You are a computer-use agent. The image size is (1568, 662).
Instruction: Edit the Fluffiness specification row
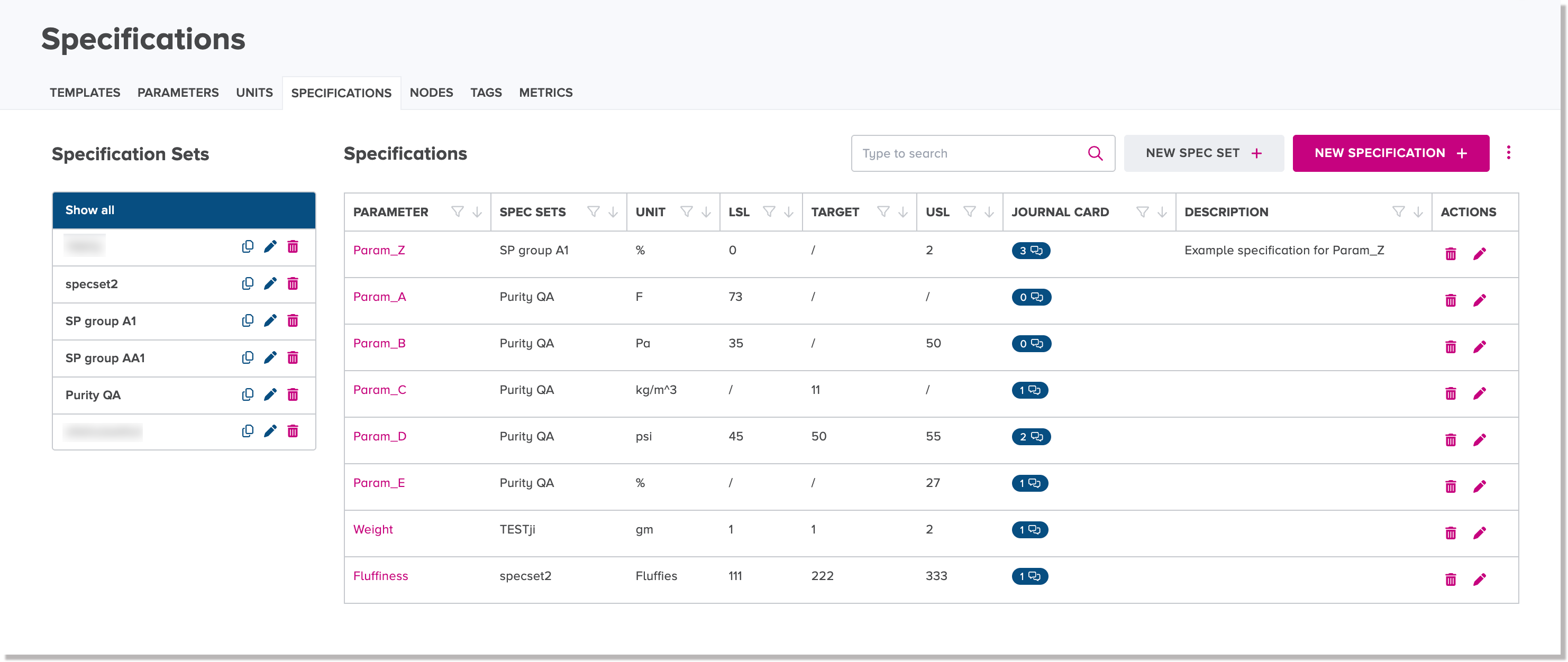coord(1480,580)
